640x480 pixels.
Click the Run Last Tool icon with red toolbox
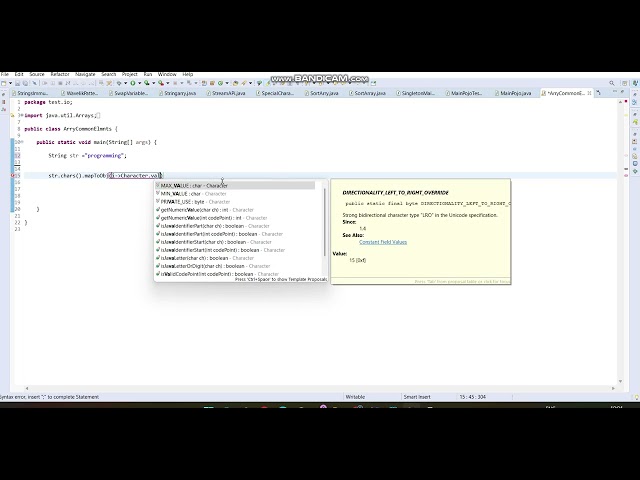tap(161, 83)
